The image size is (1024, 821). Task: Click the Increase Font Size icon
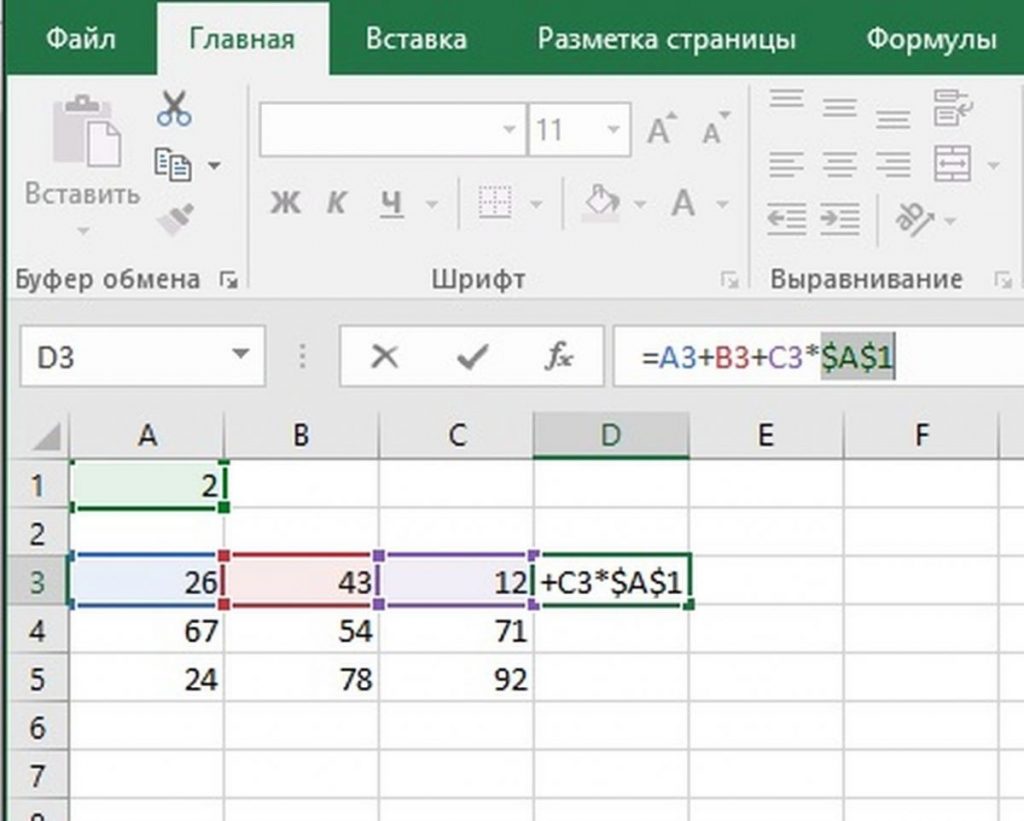pyautogui.click(x=660, y=131)
